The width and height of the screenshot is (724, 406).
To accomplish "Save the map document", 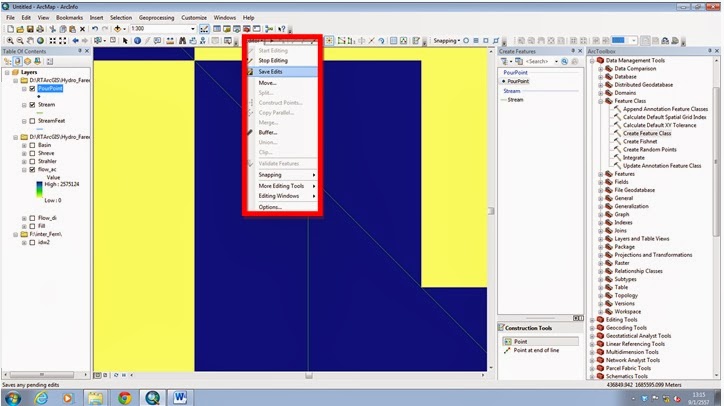I will (30, 29).
